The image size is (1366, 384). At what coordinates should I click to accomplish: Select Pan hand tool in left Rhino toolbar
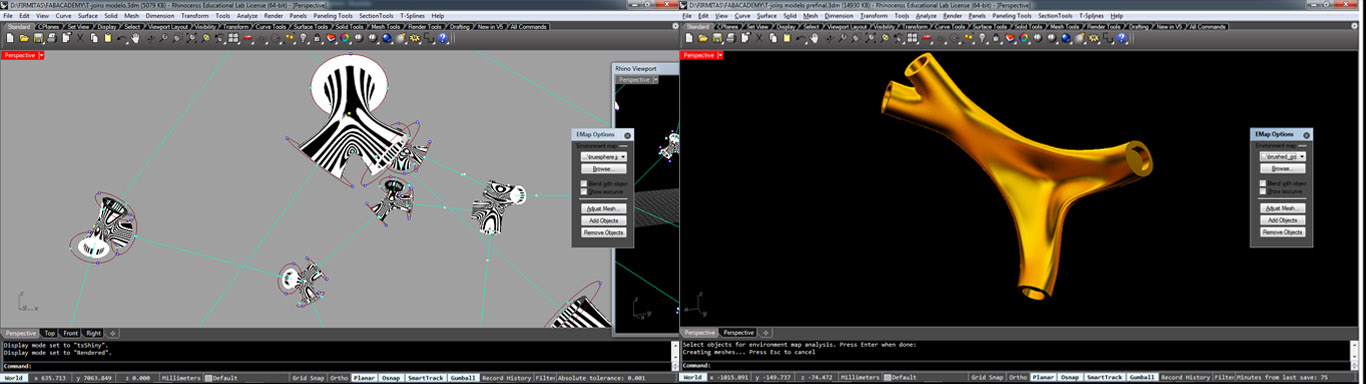[x=135, y=37]
